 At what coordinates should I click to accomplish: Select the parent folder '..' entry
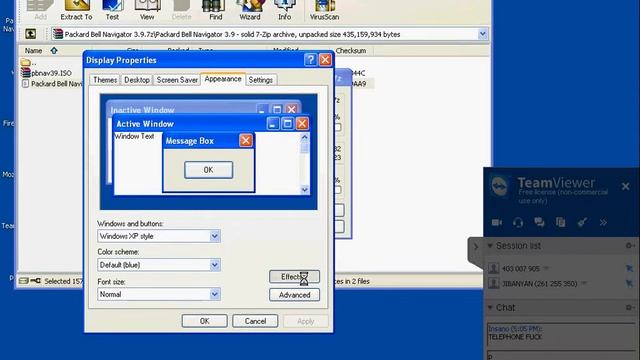click(x=28, y=62)
